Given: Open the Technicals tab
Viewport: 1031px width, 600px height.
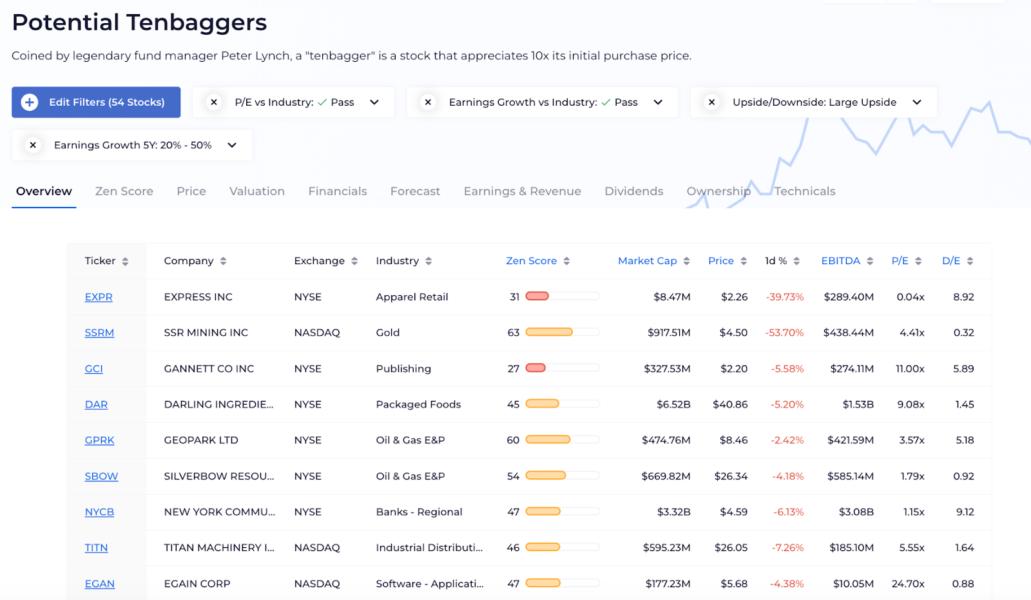Looking at the screenshot, I should coord(805,191).
